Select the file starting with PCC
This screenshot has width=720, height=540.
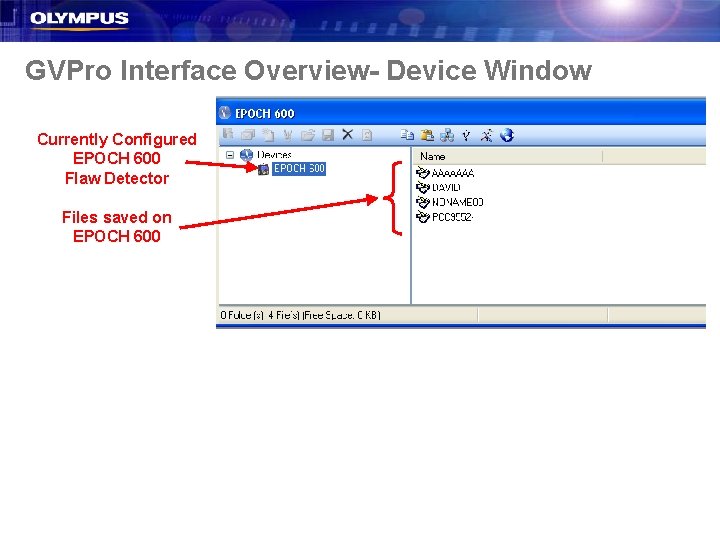(x=452, y=217)
